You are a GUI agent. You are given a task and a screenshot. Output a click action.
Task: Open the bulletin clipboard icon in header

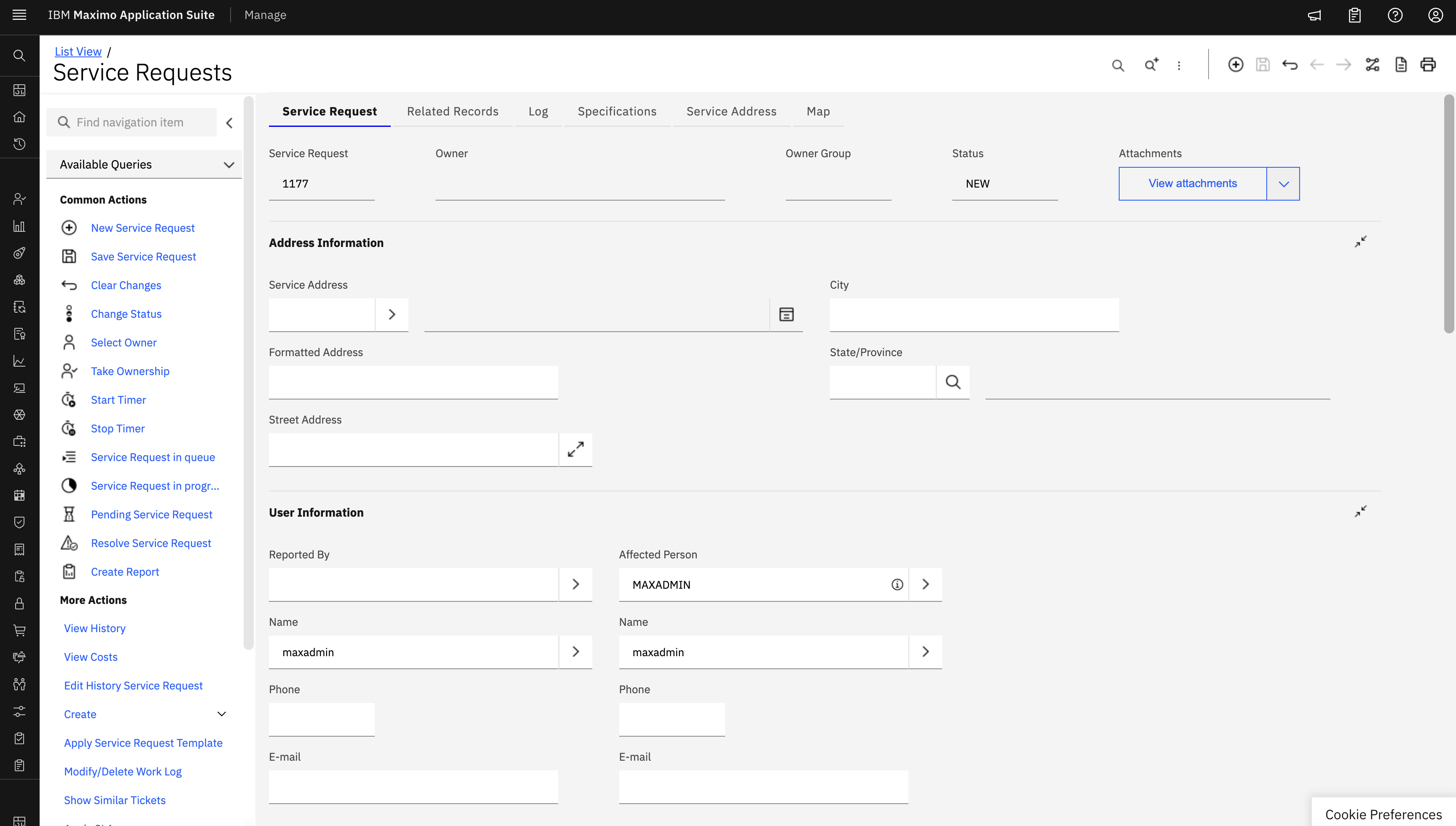pos(1354,15)
